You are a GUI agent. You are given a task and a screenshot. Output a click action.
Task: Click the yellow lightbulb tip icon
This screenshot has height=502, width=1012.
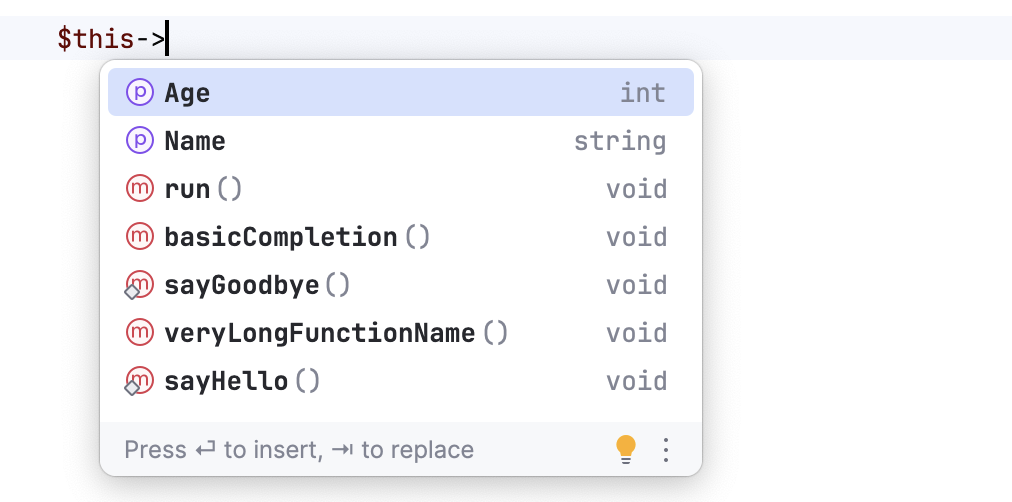(x=626, y=450)
